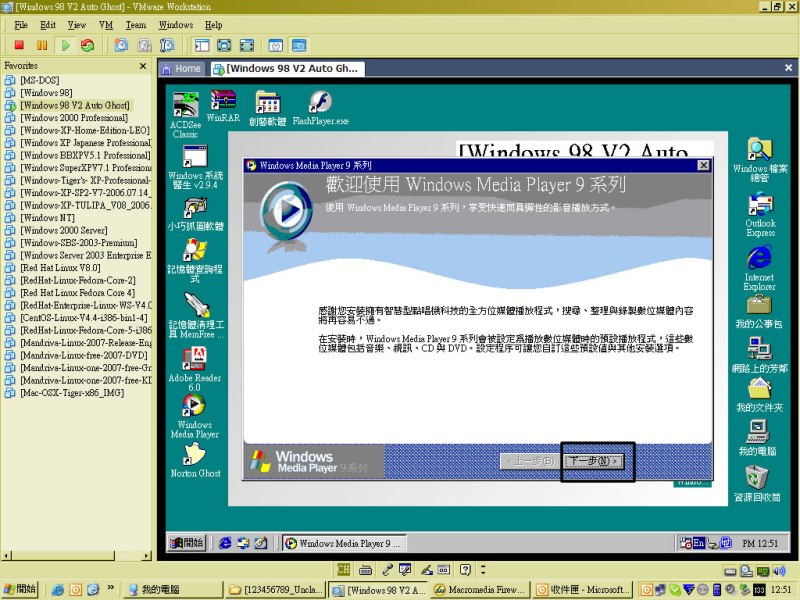The width and height of the screenshot is (800, 600).
Task: Open the File menu
Action: [x=21, y=24]
